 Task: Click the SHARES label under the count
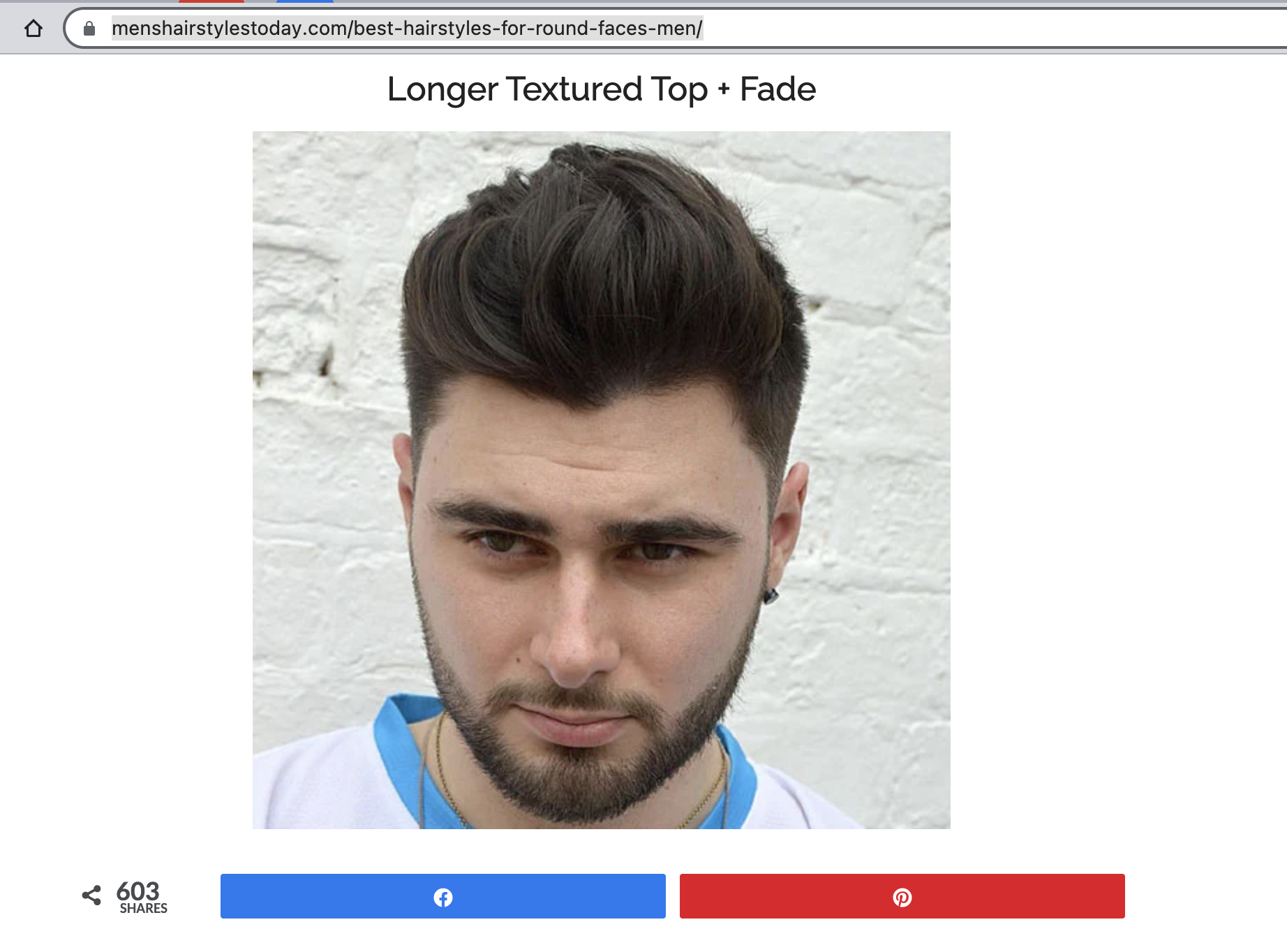click(144, 909)
